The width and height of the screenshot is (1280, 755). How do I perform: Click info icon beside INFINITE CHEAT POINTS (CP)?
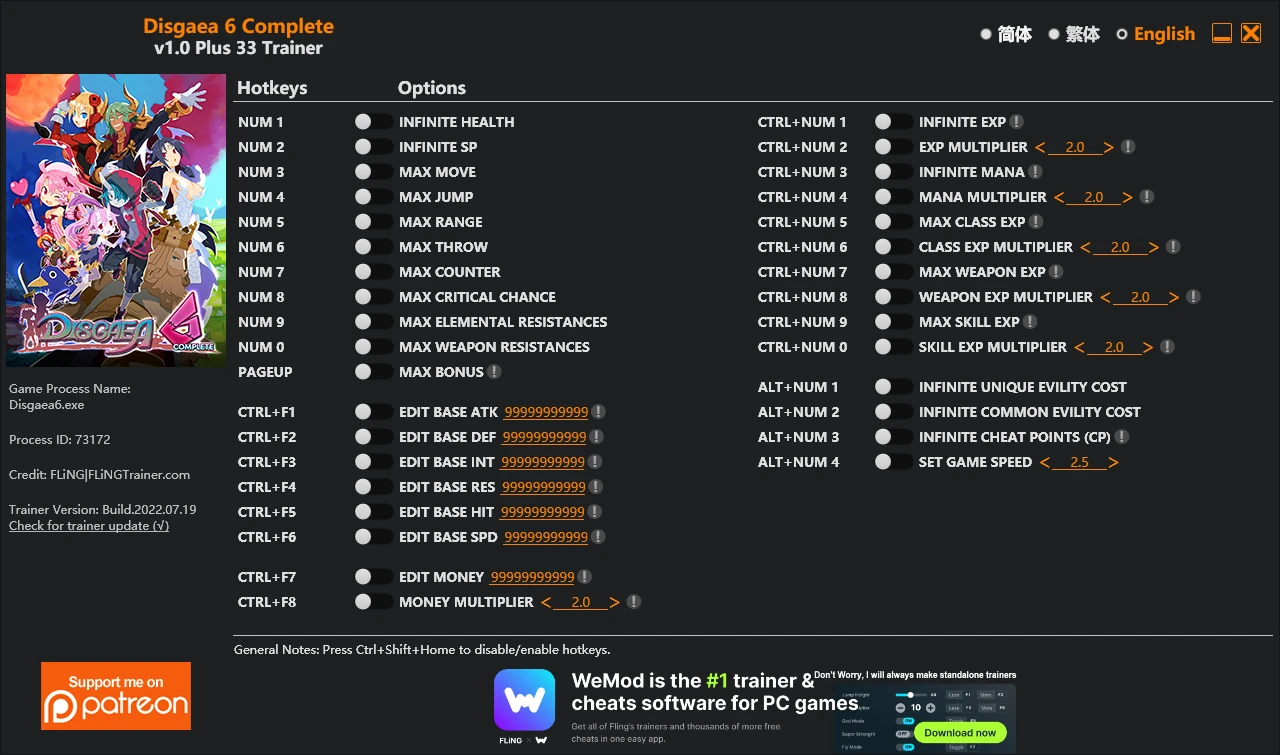coord(1122,437)
